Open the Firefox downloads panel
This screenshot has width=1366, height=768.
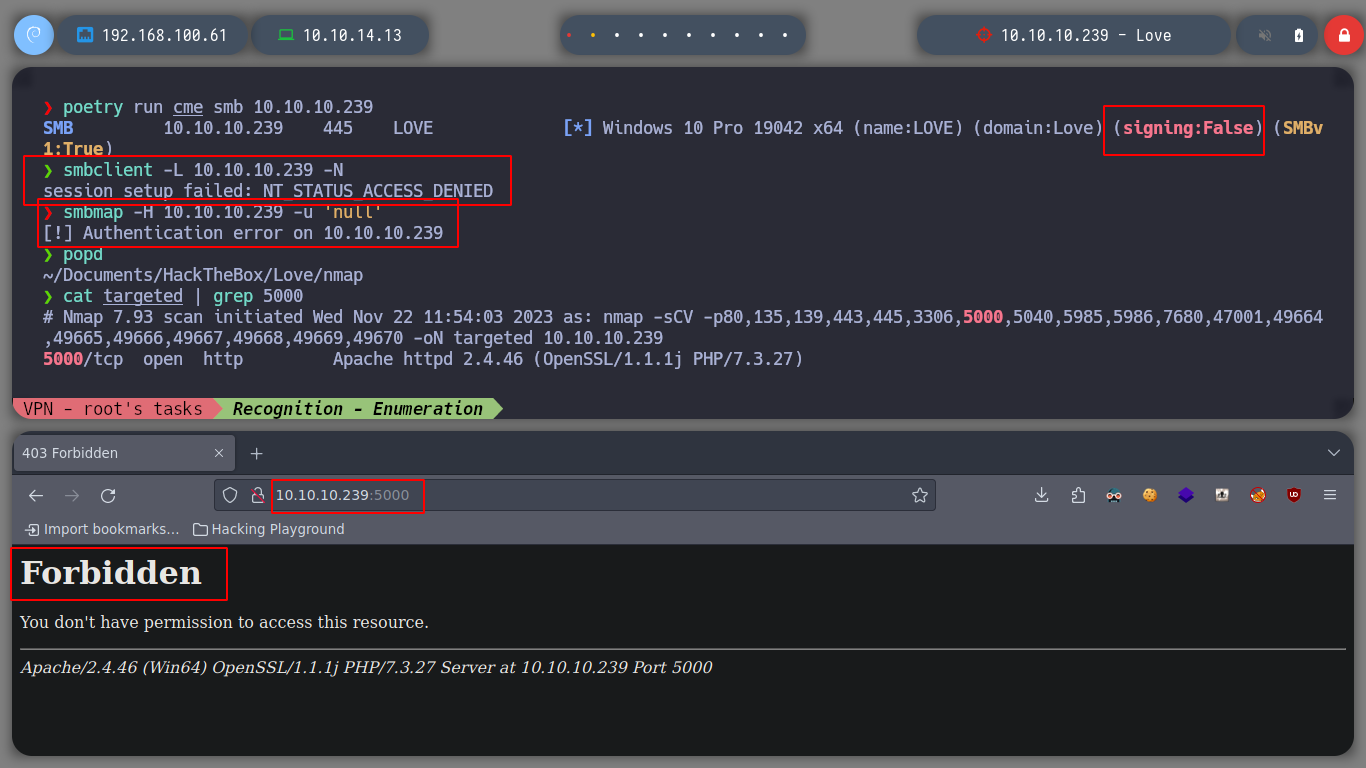point(1041,495)
